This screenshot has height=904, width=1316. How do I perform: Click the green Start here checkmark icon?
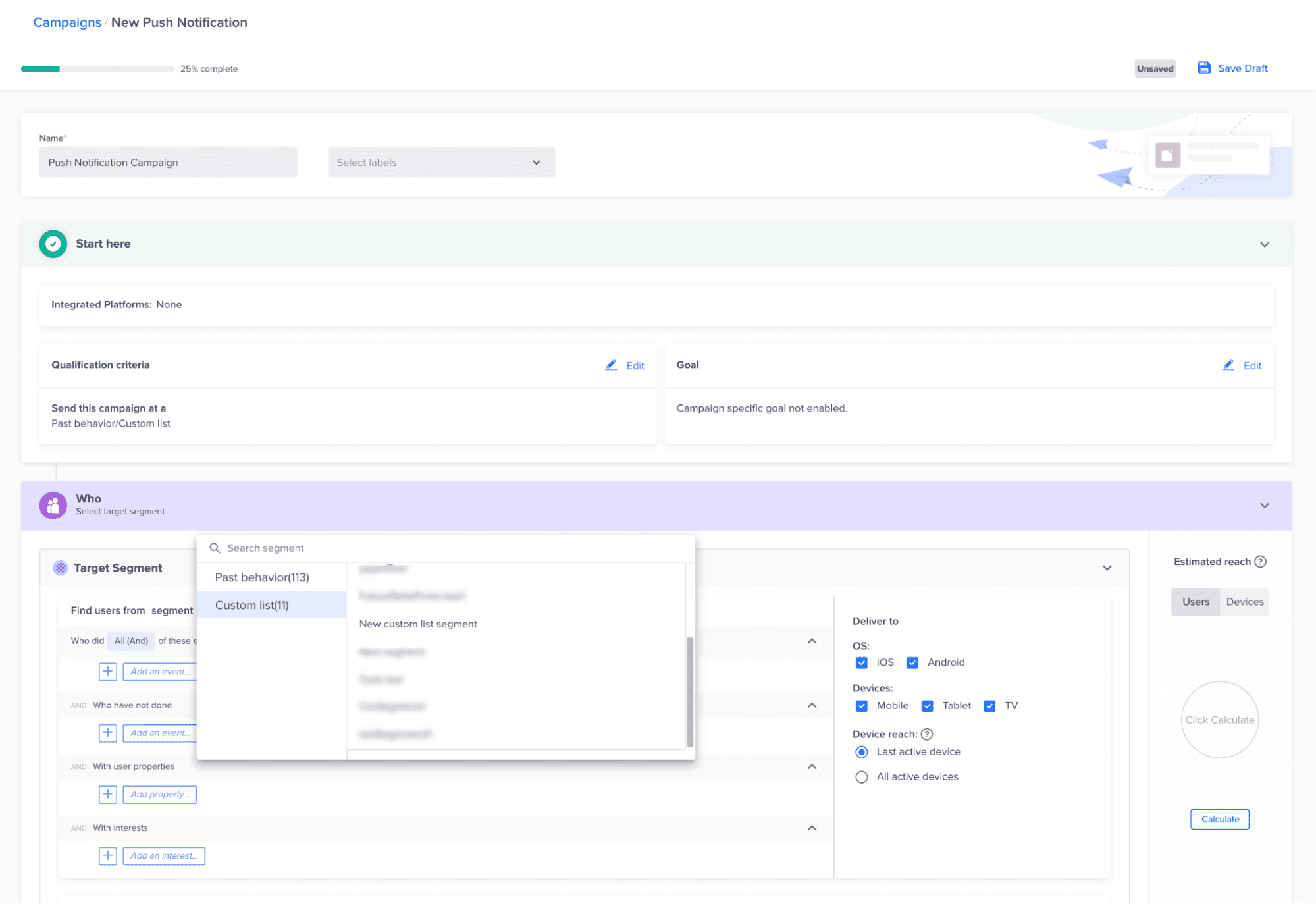click(x=53, y=244)
